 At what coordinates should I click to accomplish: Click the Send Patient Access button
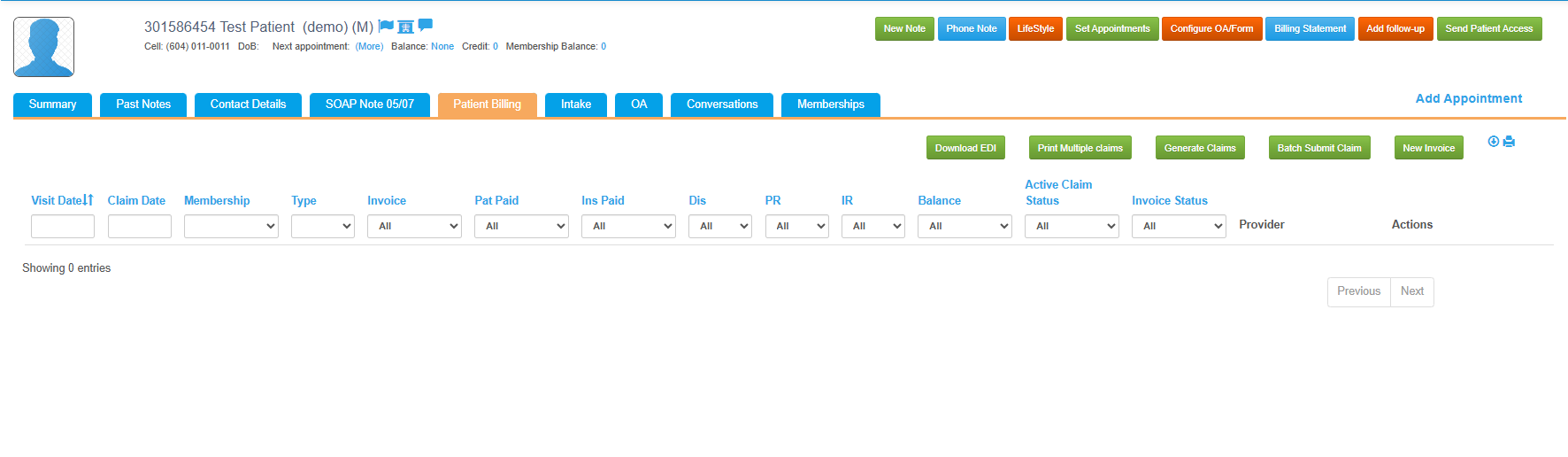(1489, 29)
